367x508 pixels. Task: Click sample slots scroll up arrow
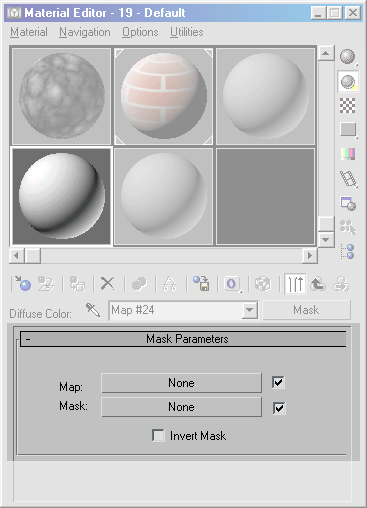coord(326,53)
